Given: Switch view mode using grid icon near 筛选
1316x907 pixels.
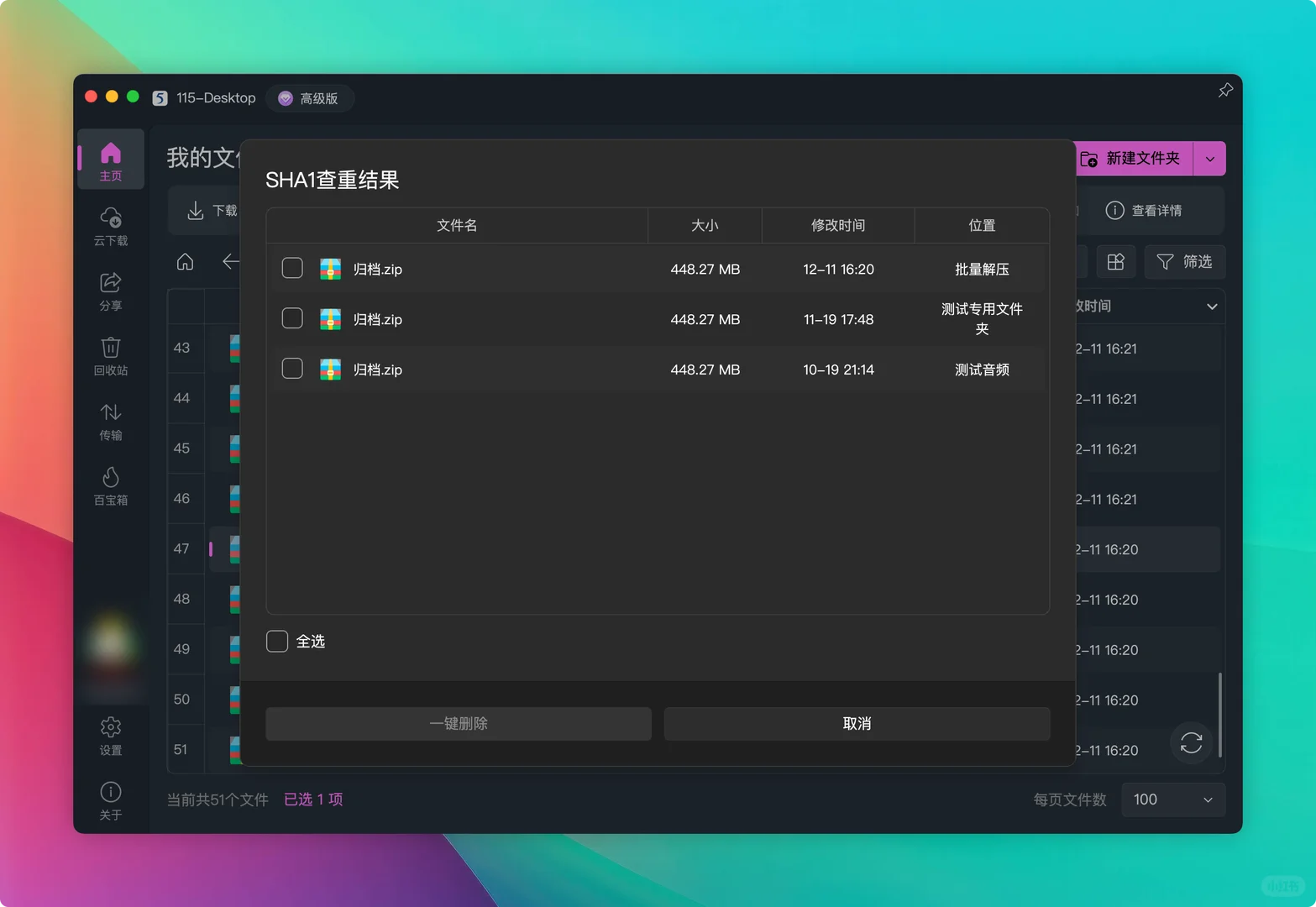Looking at the screenshot, I should (1116, 262).
